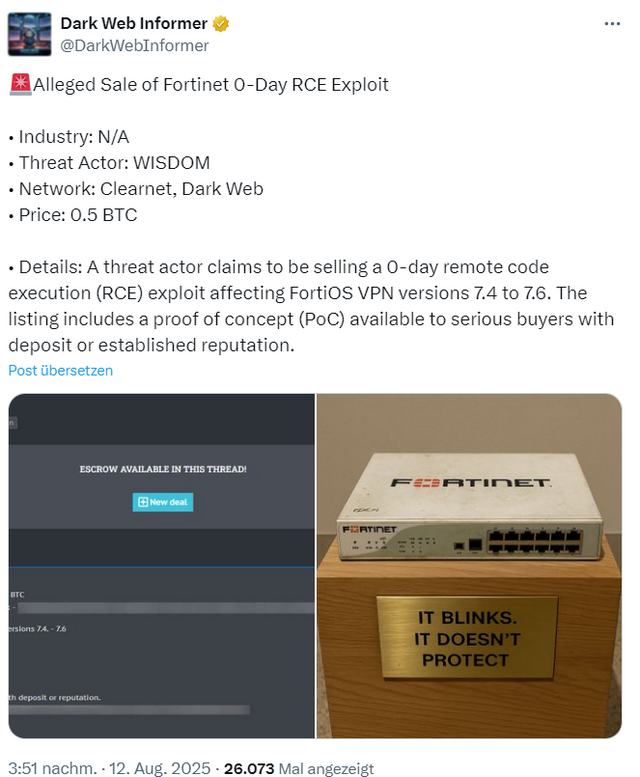This screenshot has height=777, width=640.
Task: Click the plus icon in New deal
Action: 143,502
